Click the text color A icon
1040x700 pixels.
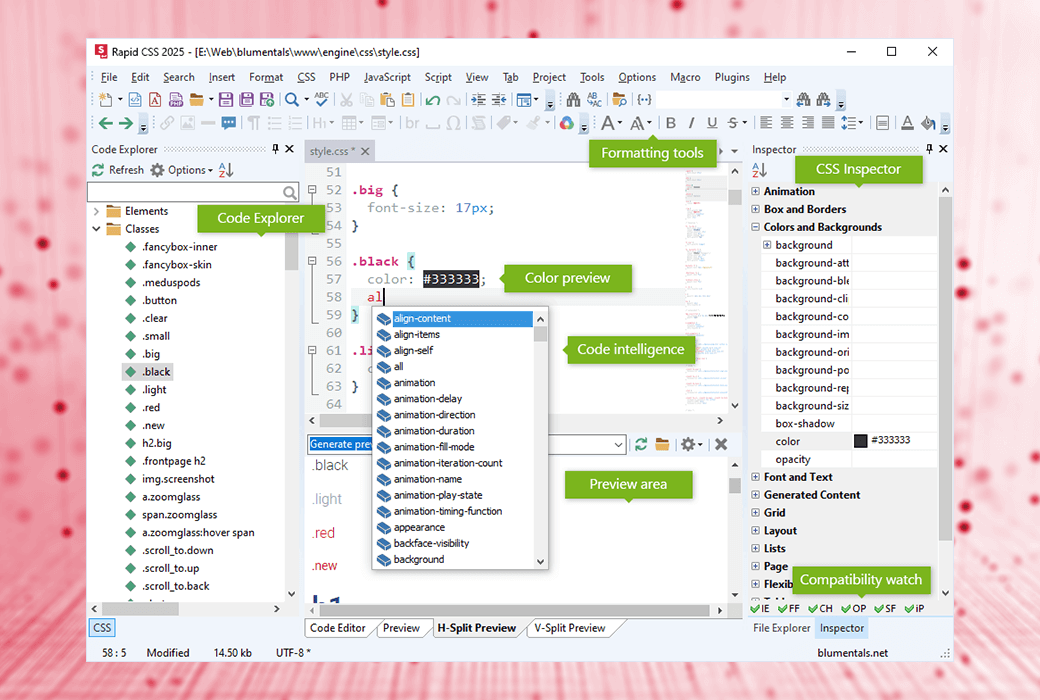click(907, 123)
